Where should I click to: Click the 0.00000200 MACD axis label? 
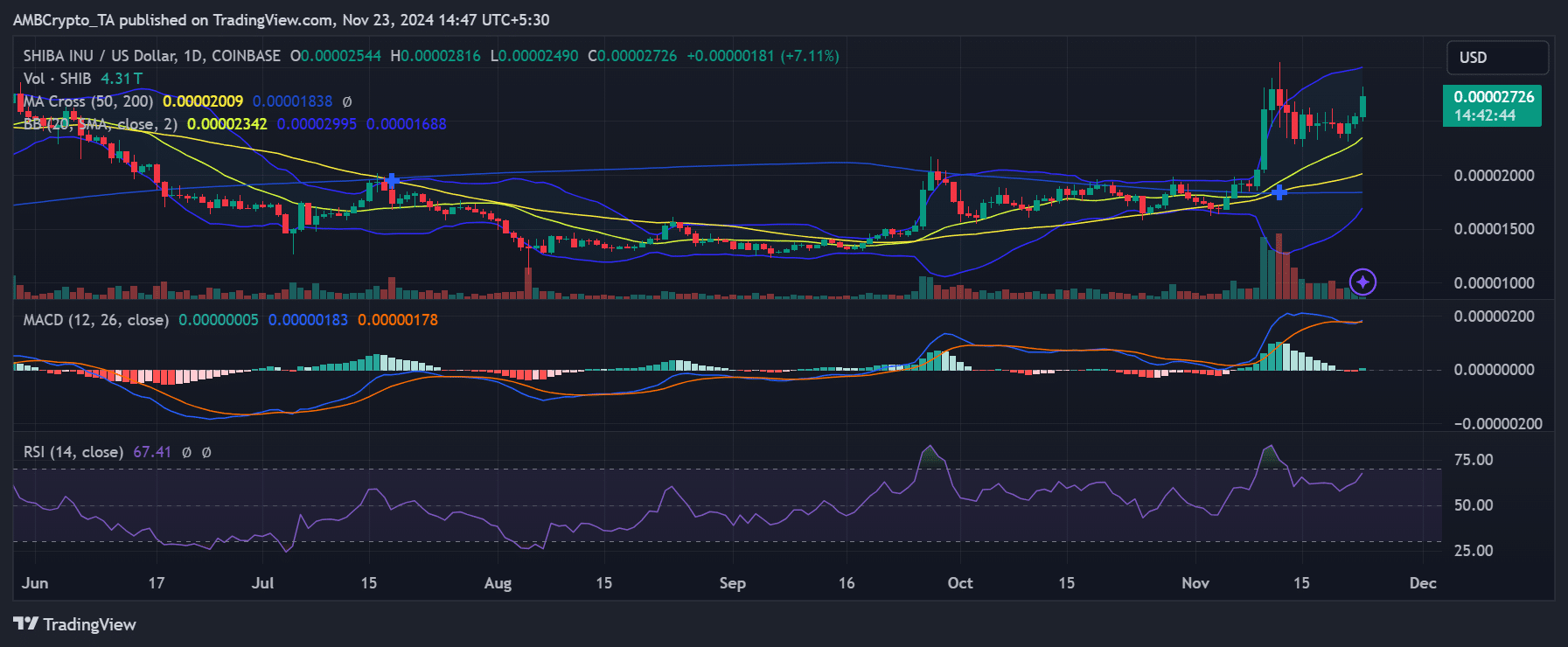coord(1494,317)
